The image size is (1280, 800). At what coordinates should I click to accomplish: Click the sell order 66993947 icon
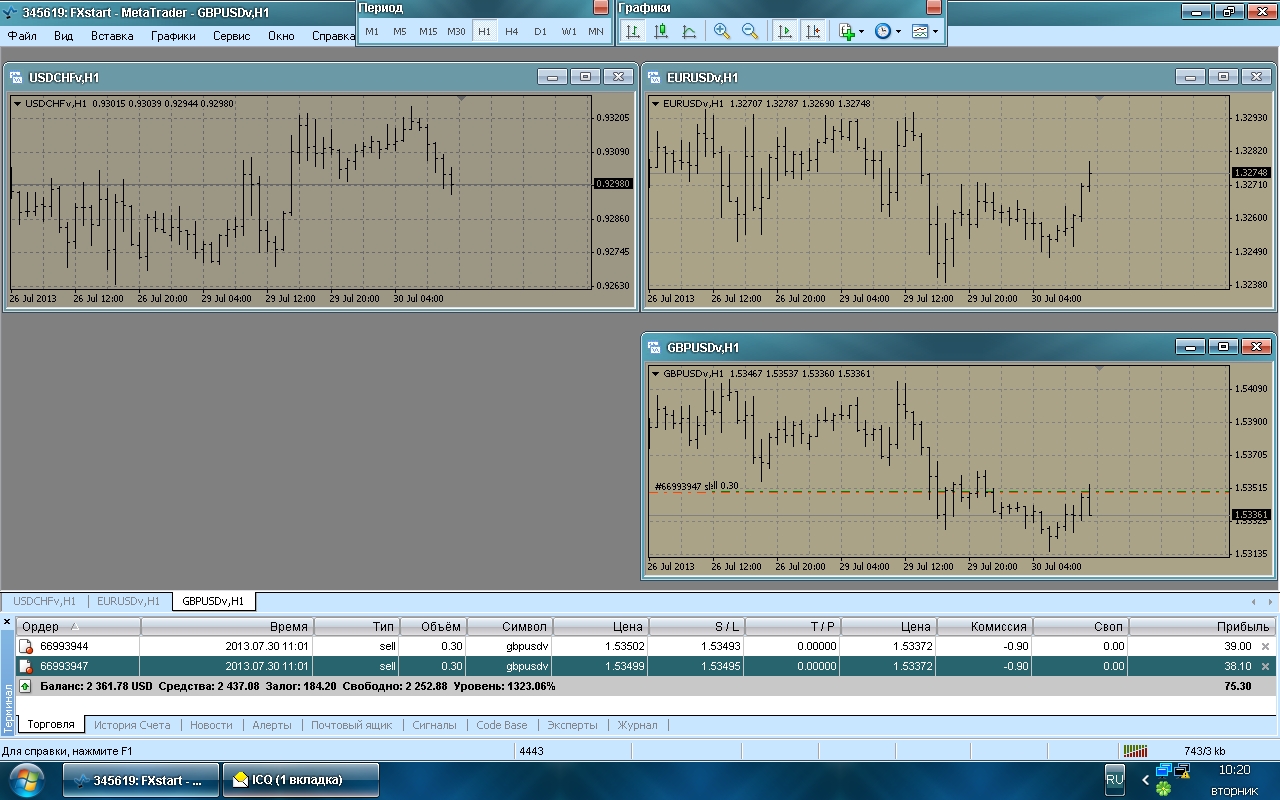[27, 666]
